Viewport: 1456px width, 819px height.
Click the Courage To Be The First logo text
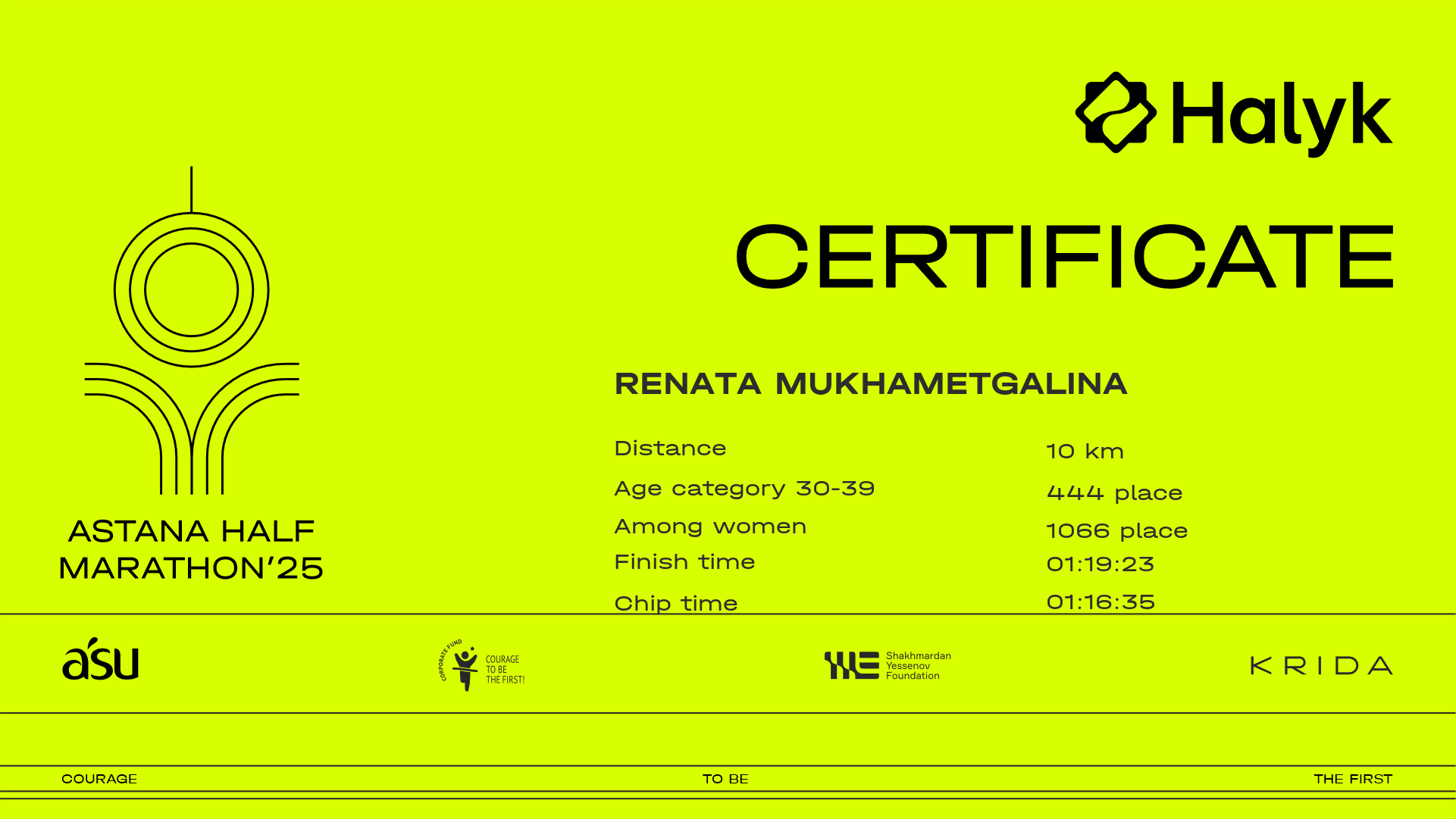point(505,670)
